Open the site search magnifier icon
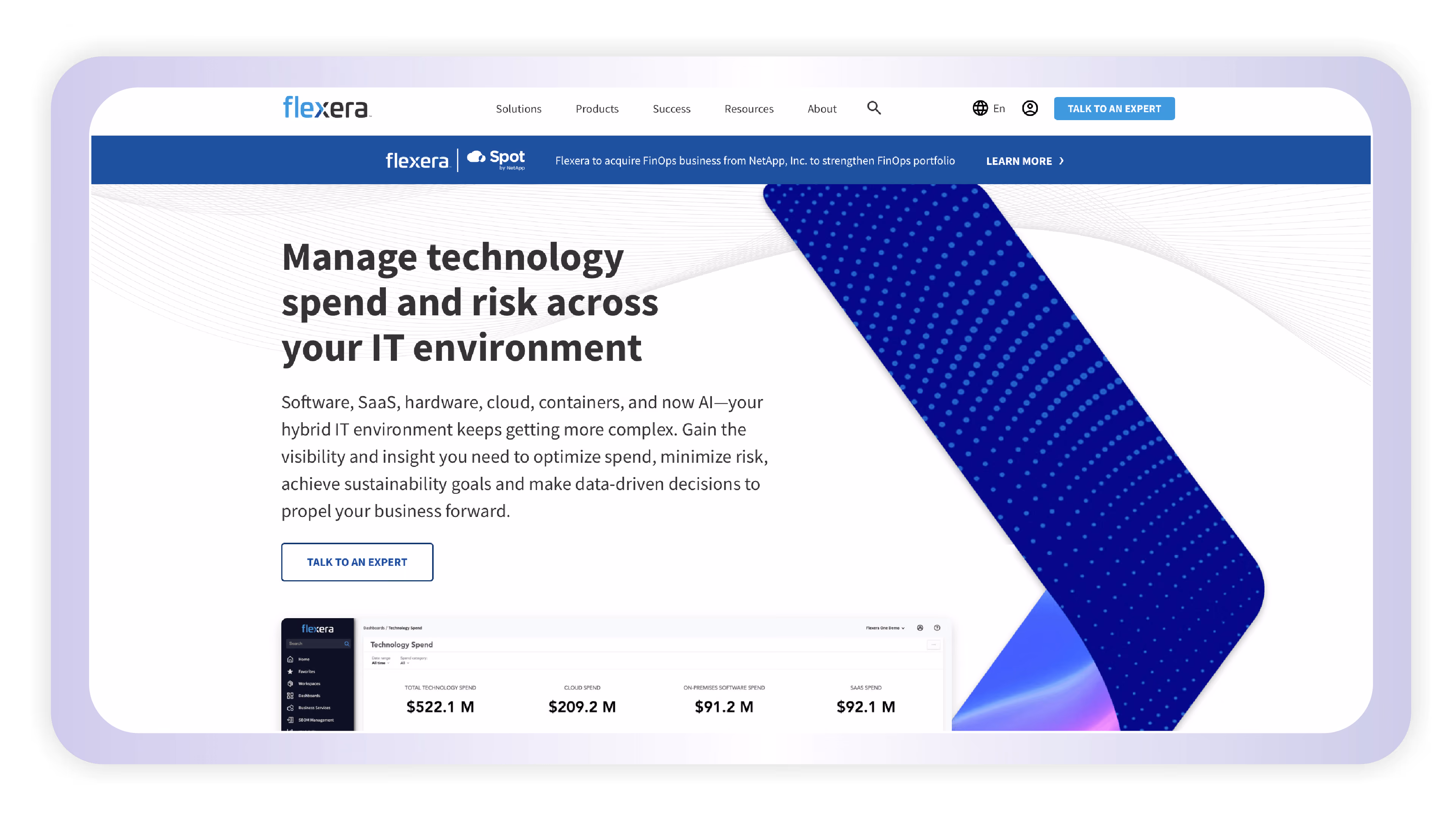This screenshot has height=819, width=1456. click(x=874, y=108)
